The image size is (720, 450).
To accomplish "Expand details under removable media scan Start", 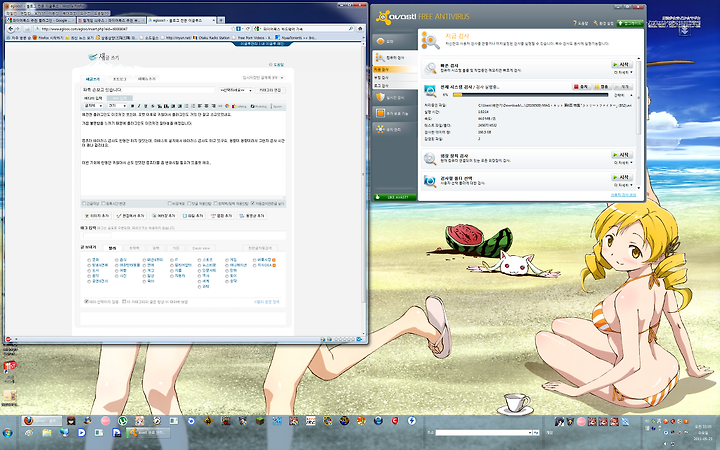I will [x=623, y=163].
